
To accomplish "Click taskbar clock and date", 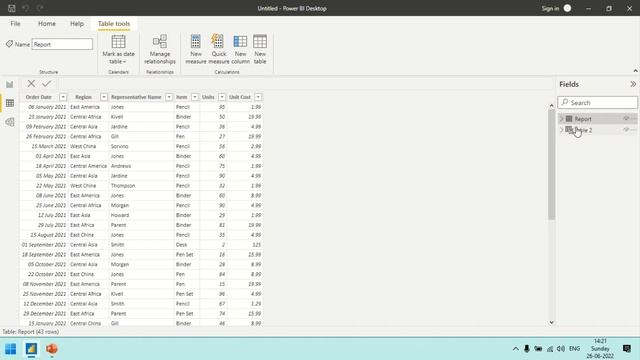I will pyautogui.click(x=600, y=349).
